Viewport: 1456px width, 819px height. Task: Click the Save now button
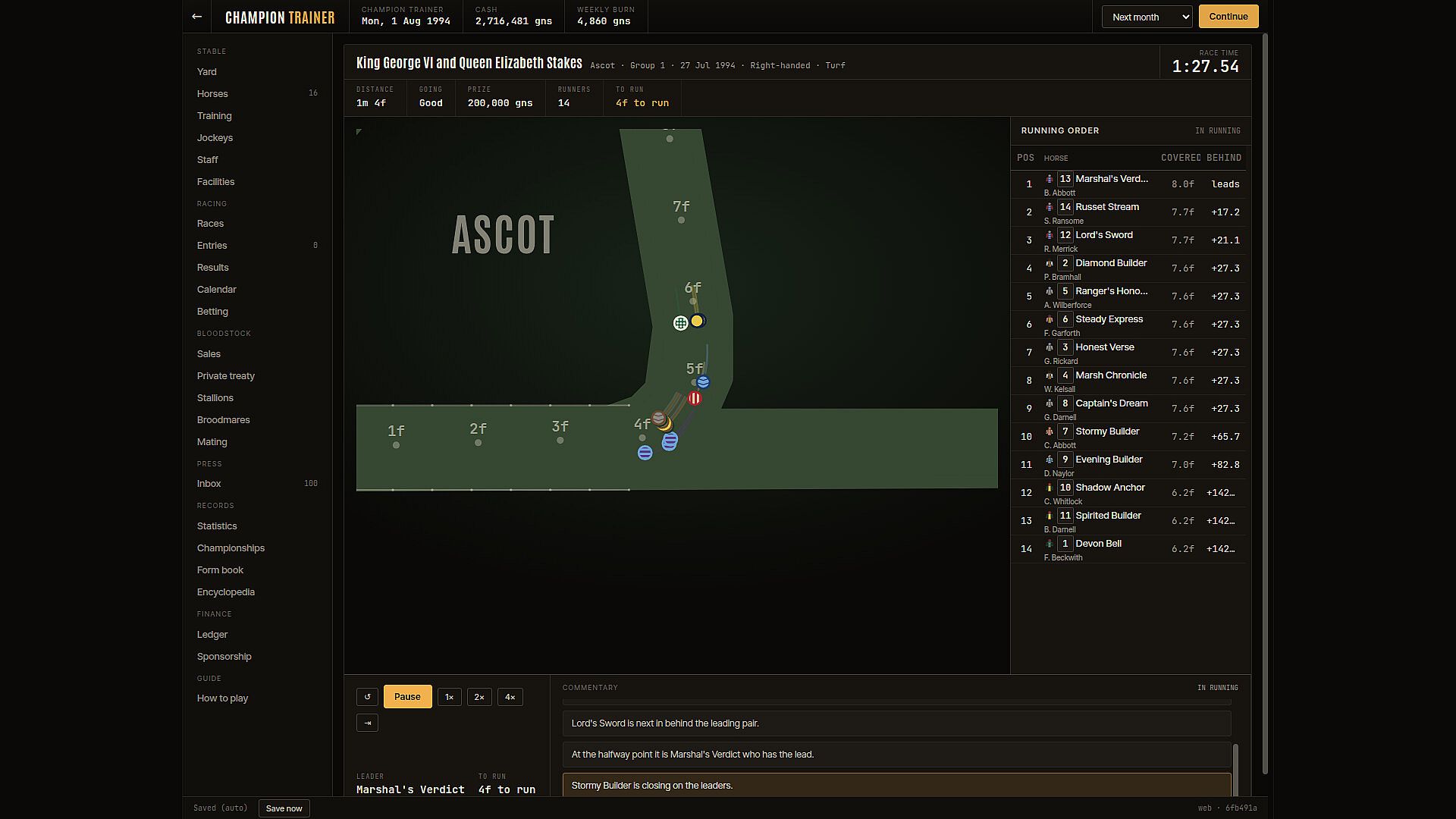click(x=284, y=808)
